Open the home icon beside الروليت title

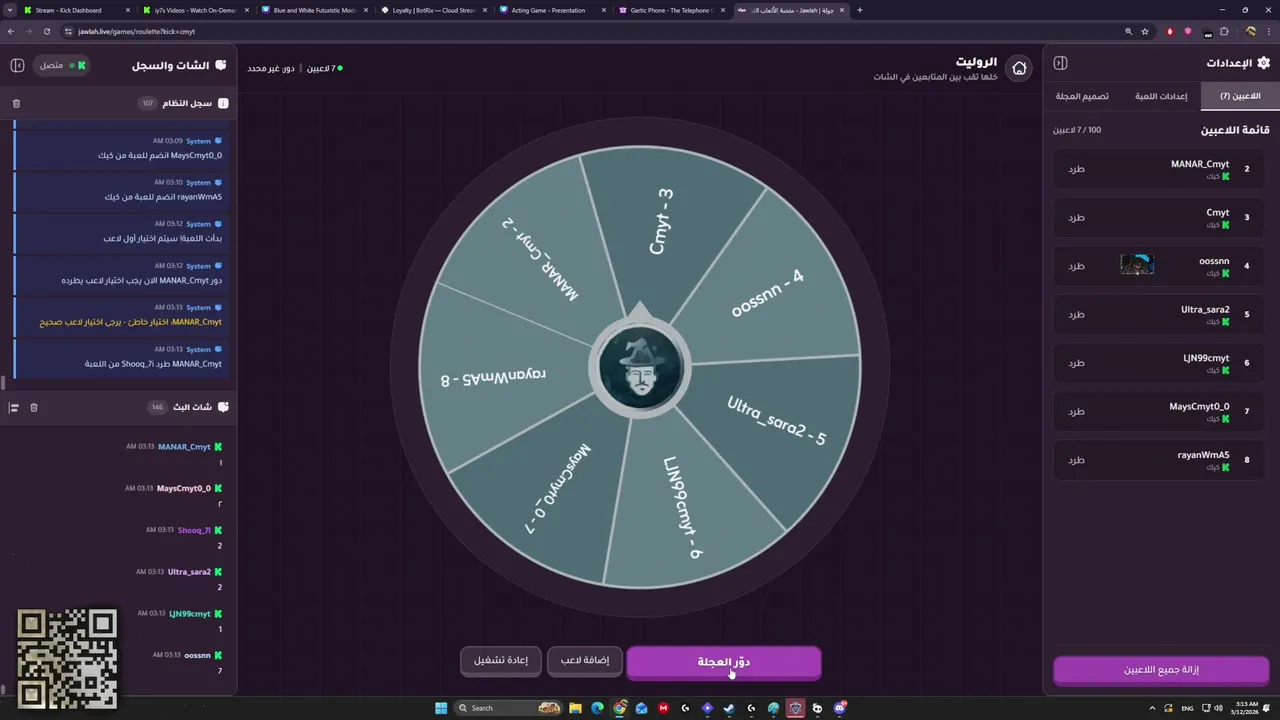(x=1019, y=68)
